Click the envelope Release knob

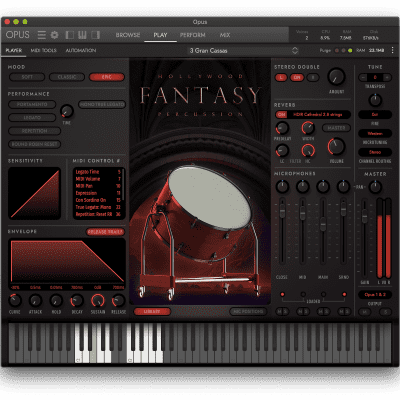tap(118, 301)
